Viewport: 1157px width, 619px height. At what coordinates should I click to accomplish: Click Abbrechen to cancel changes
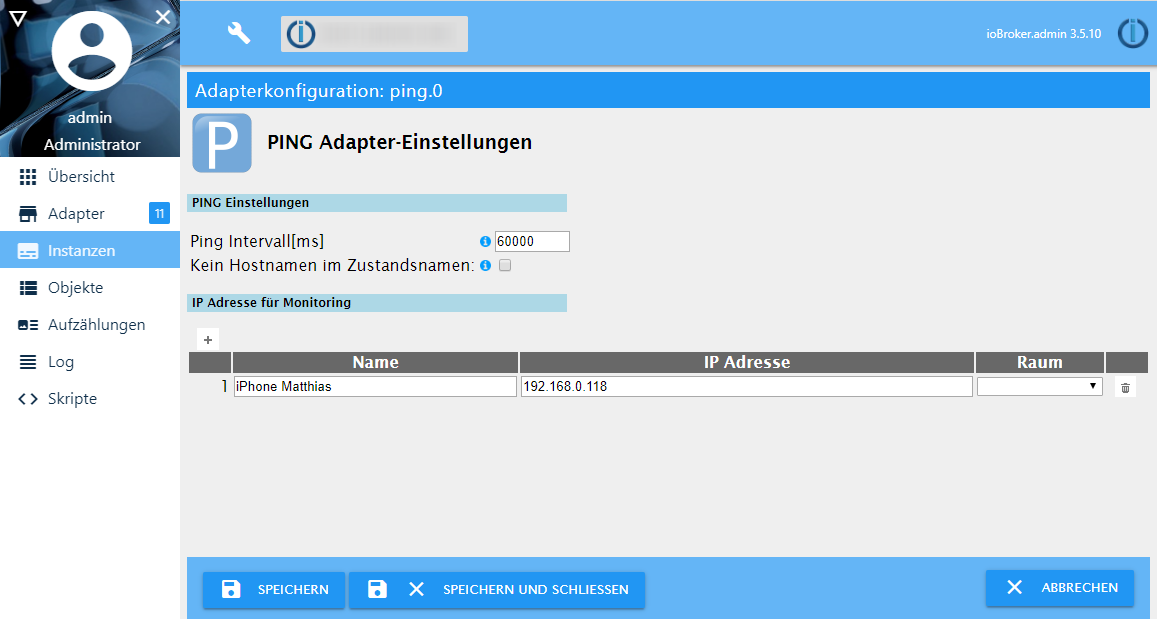[x=1059, y=588]
